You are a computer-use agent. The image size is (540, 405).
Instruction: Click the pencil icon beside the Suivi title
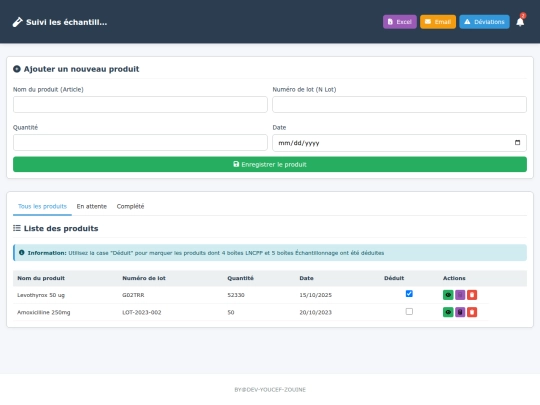click(17, 22)
